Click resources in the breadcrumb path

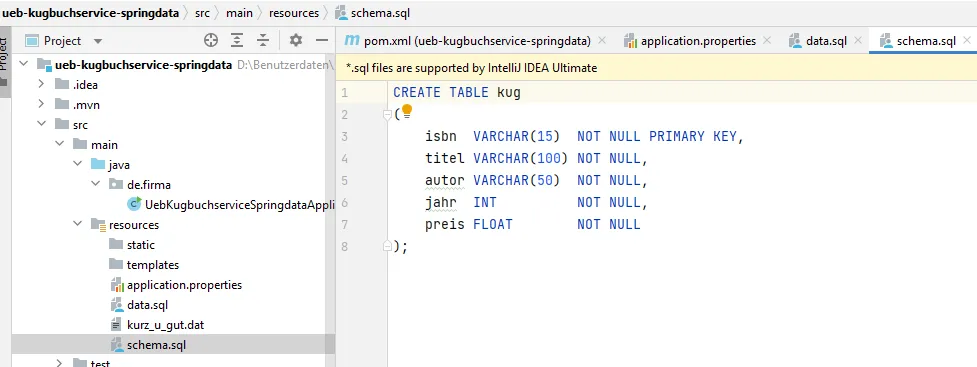295,13
